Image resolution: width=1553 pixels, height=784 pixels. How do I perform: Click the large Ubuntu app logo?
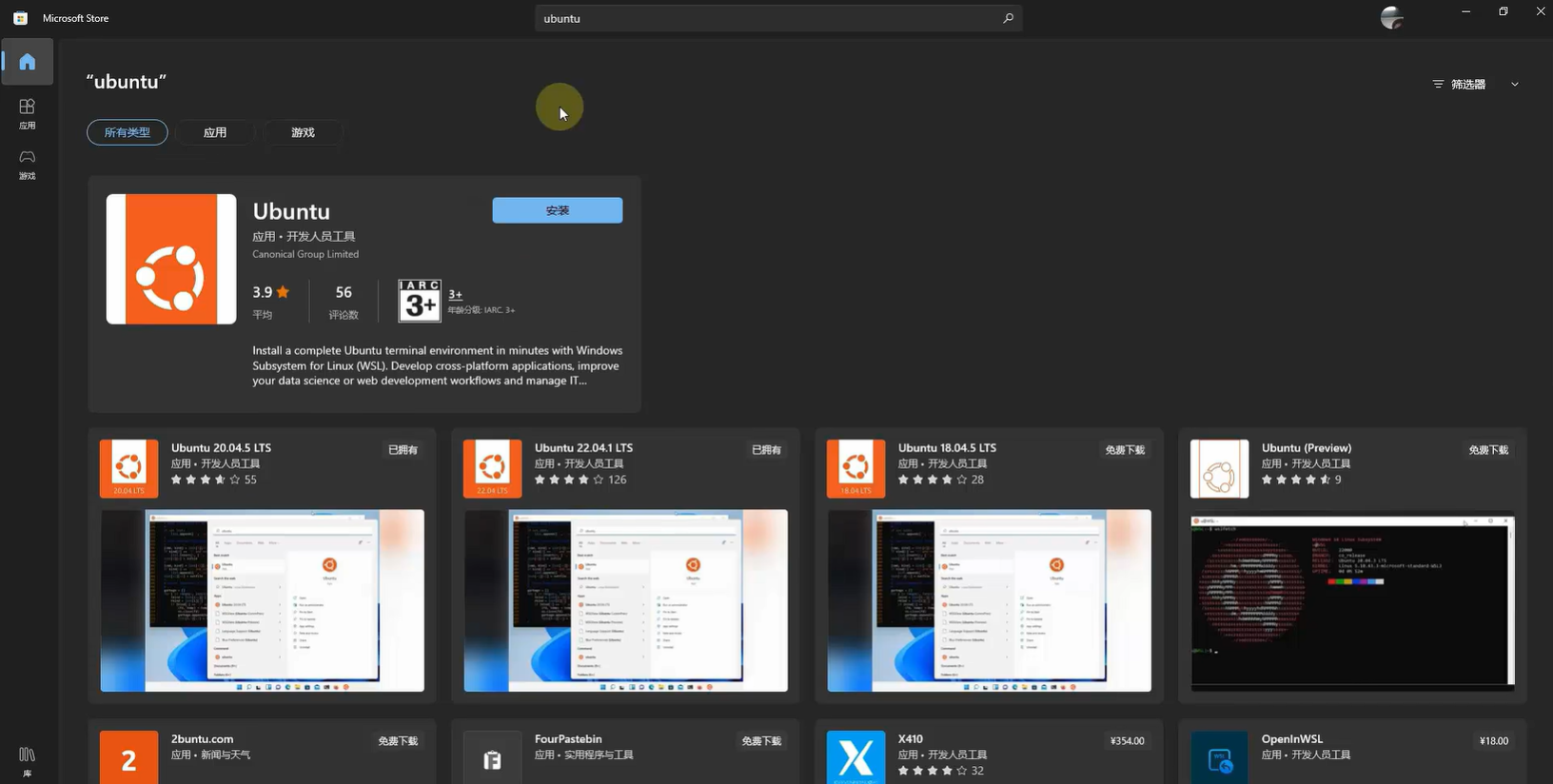[x=171, y=259]
